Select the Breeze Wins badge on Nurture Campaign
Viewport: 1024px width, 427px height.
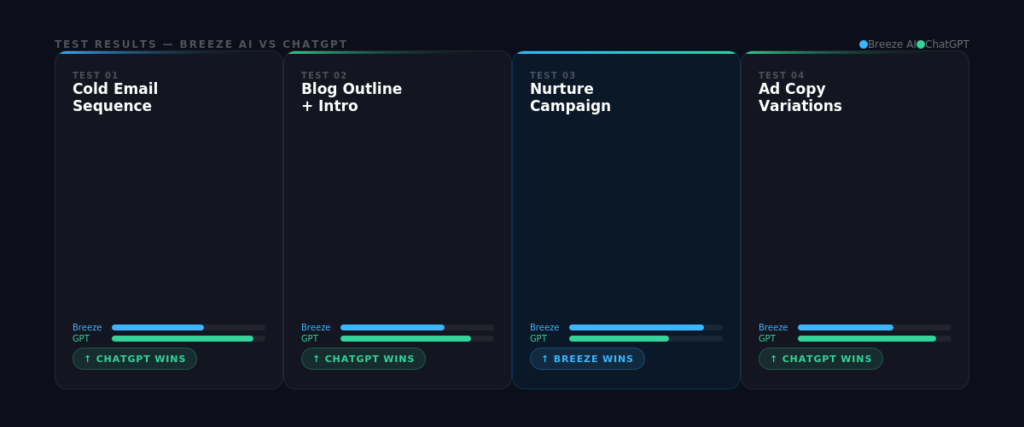pos(587,359)
